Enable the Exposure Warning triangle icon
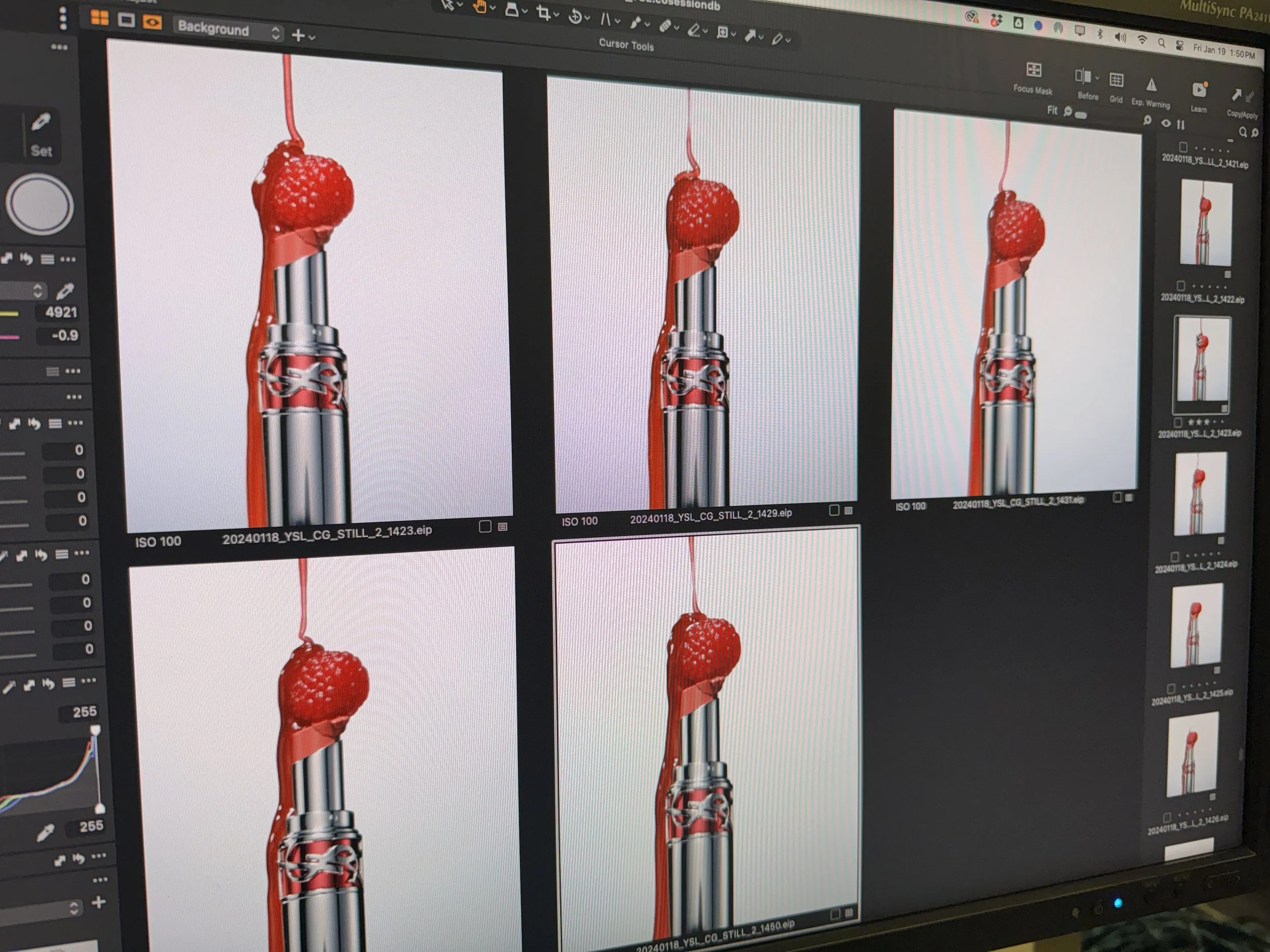Image resolution: width=1270 pixels, height=952 pixels. pos(1151,85)
